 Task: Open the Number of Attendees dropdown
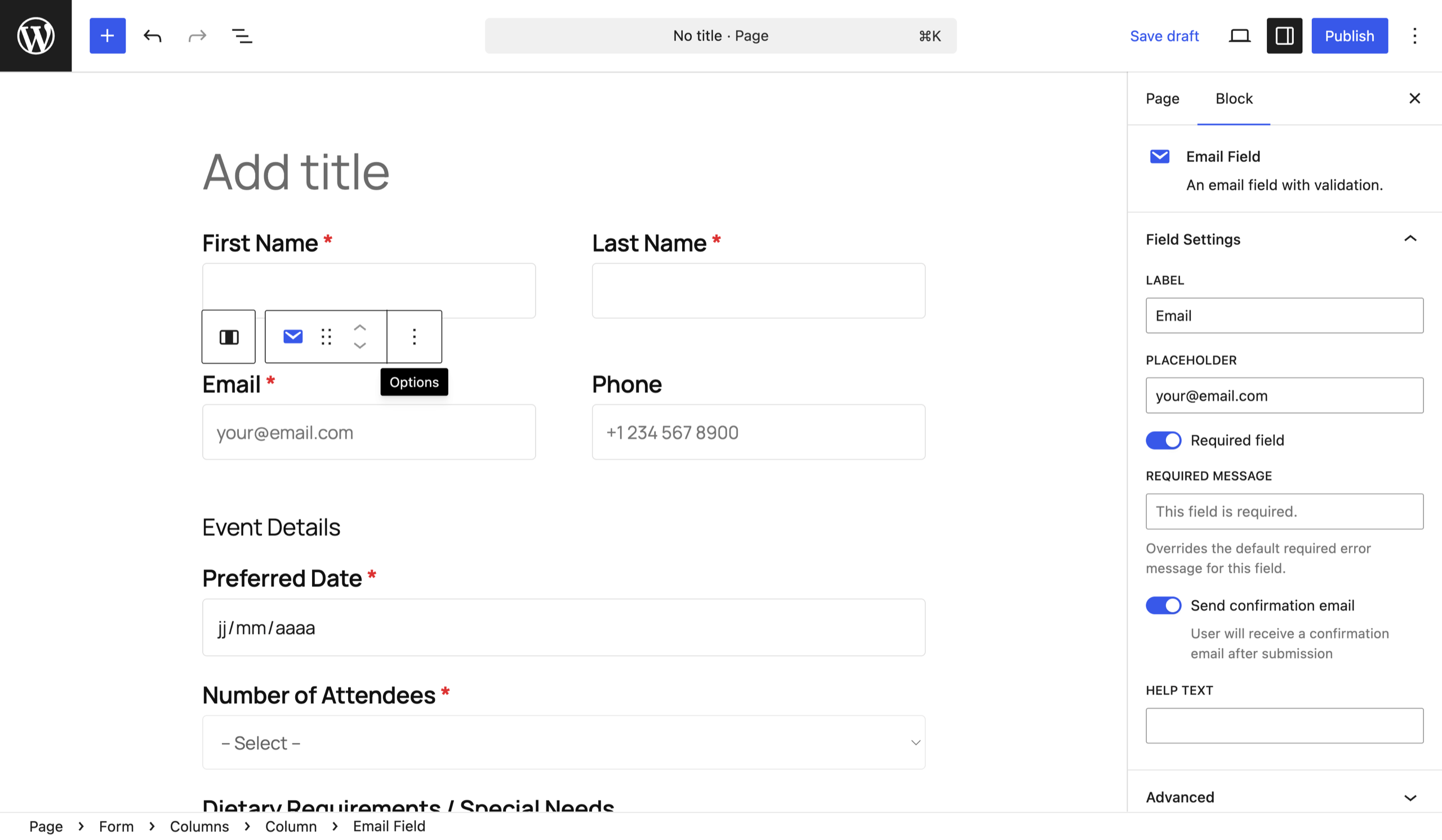[x=563, y=743]
